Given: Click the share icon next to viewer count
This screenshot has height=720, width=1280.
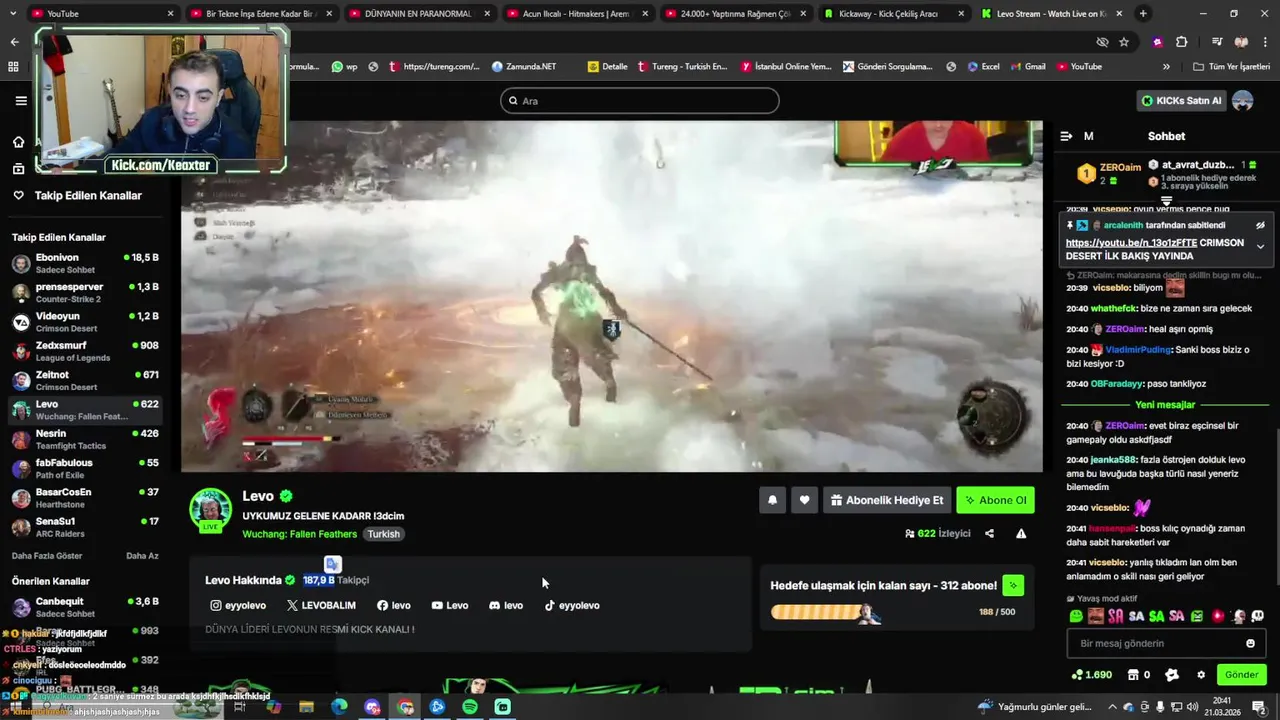Looking at the screenshot, I should [989, 534].
